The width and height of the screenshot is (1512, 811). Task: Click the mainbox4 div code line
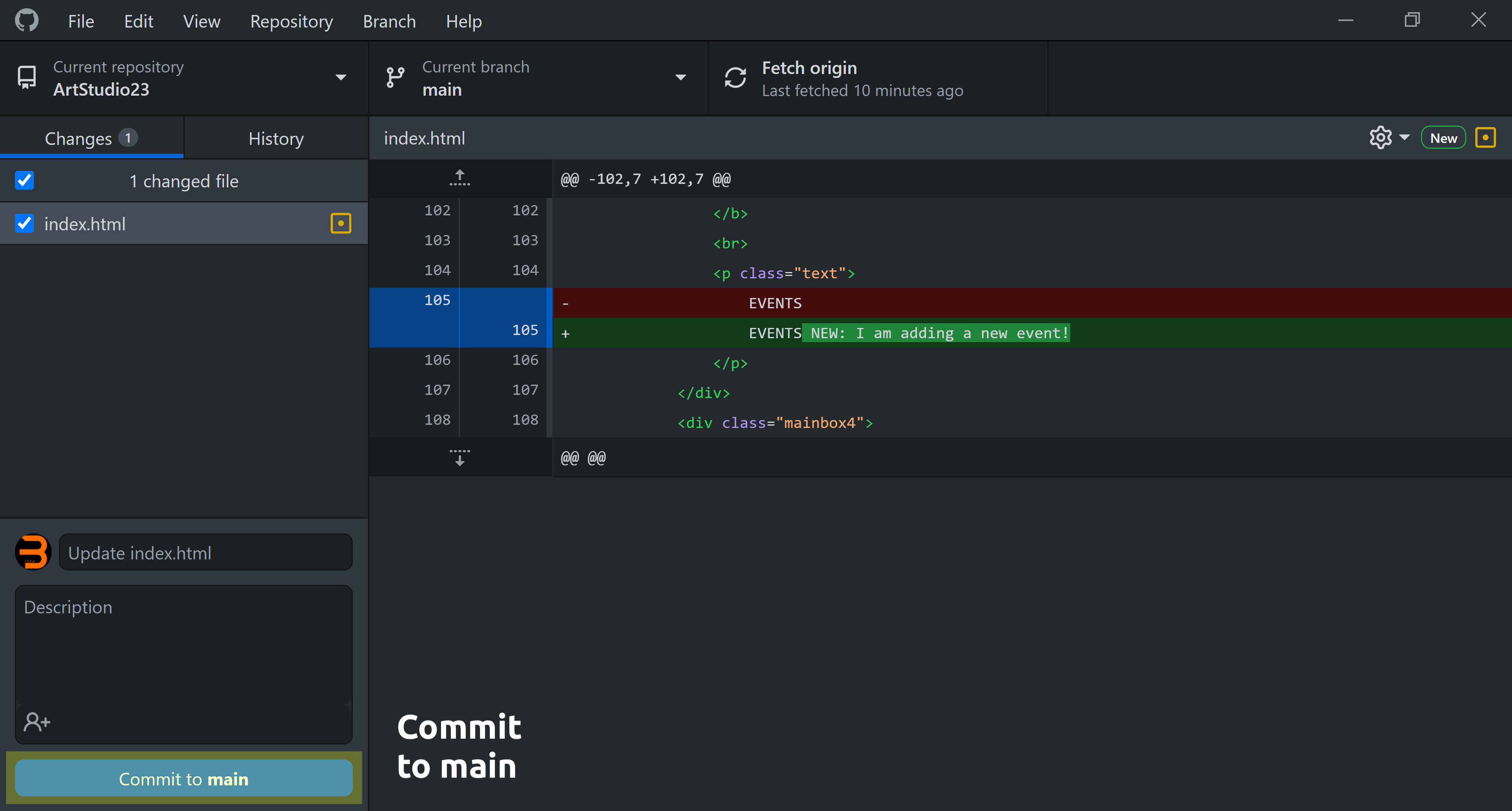click(775, 422)
